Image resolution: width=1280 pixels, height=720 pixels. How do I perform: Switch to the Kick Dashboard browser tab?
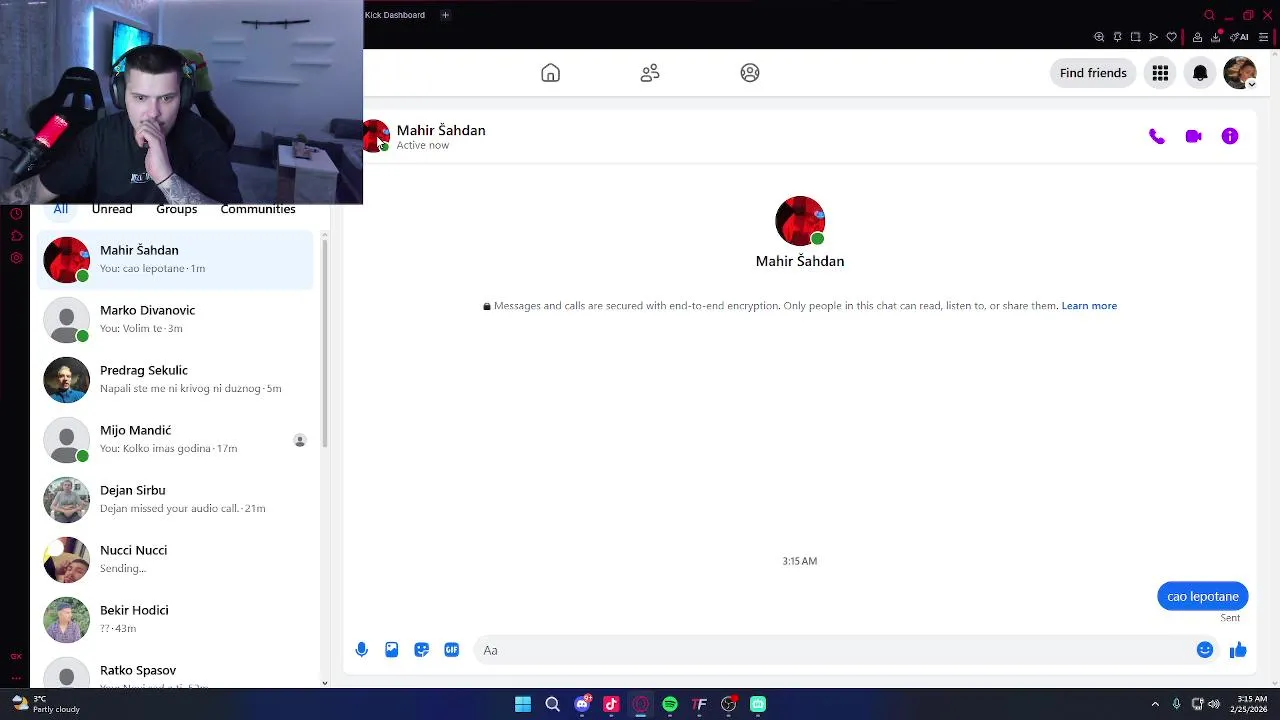[x=395, y=15]
